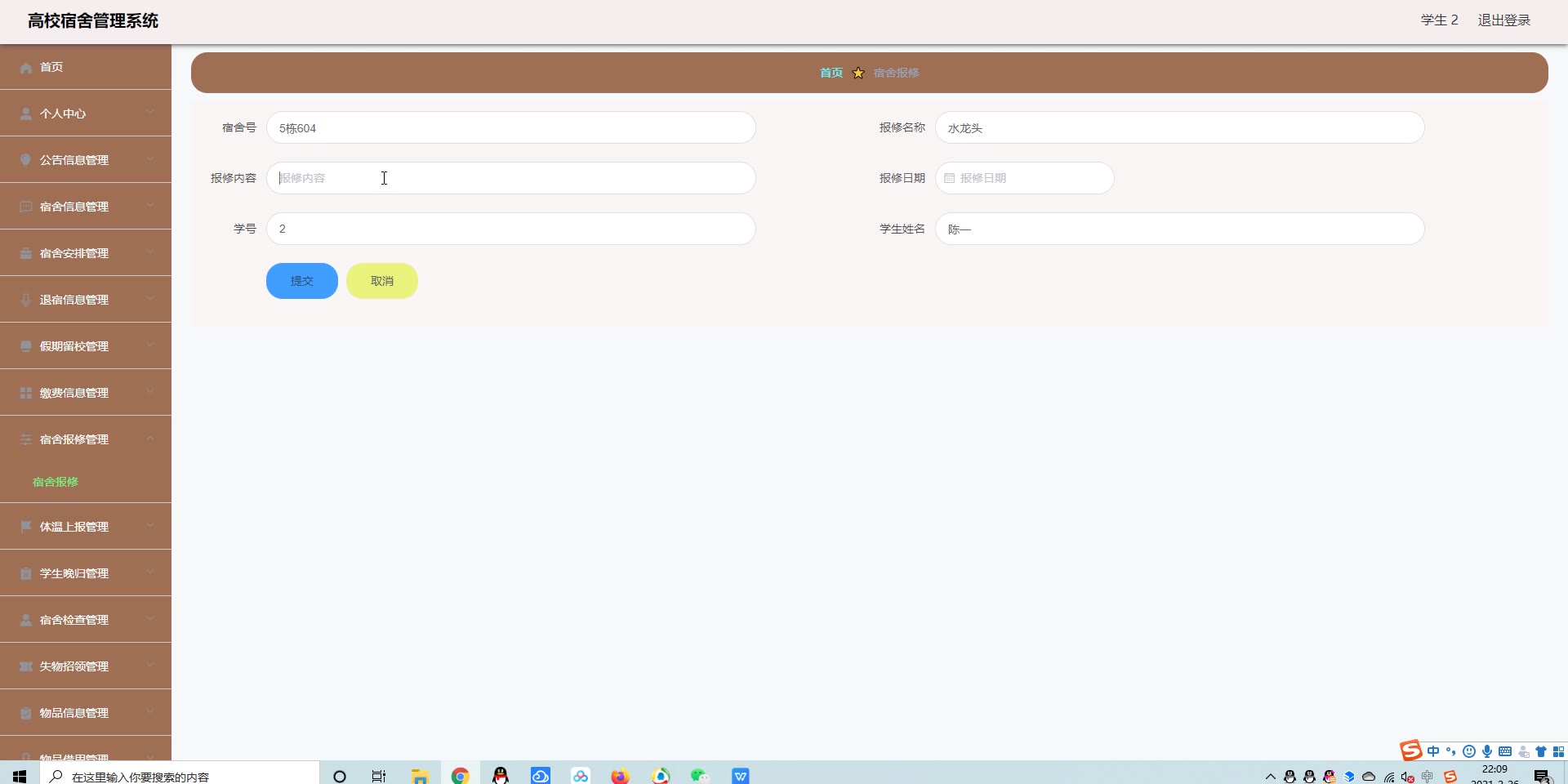1568x784 pixels.
Task: Expand the 体温上报管理 chevron
Action: [150, 526]
